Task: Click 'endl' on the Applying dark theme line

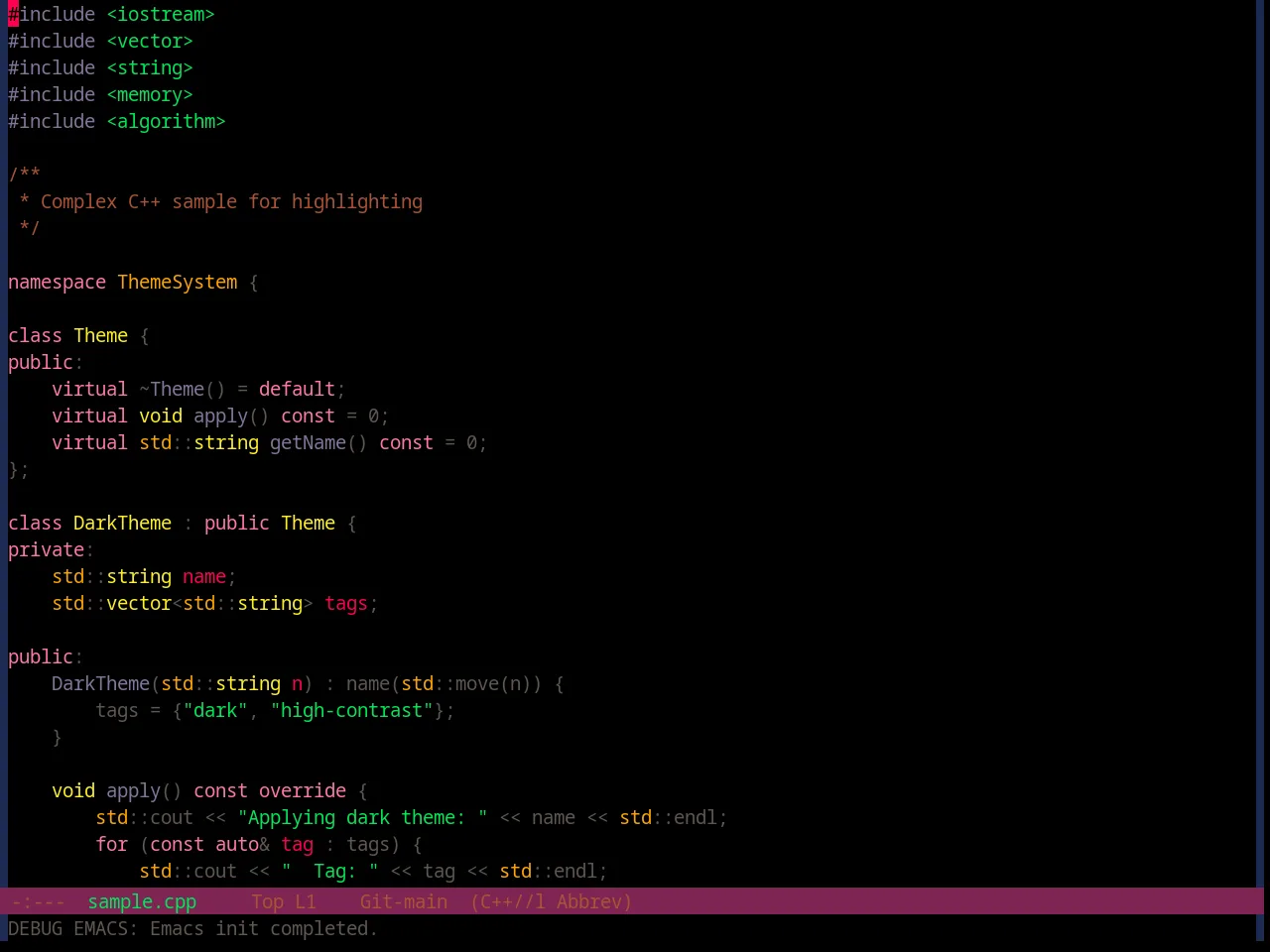Action: (x=696, y=817)
